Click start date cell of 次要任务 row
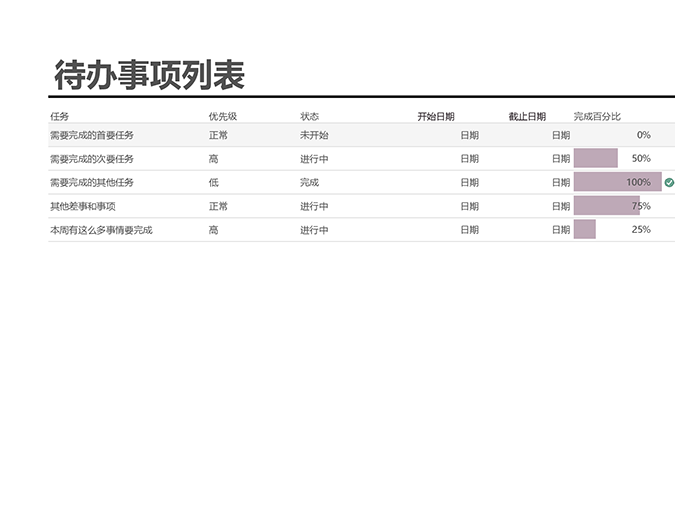Screen dimensions: 675x520 [469, 159]
